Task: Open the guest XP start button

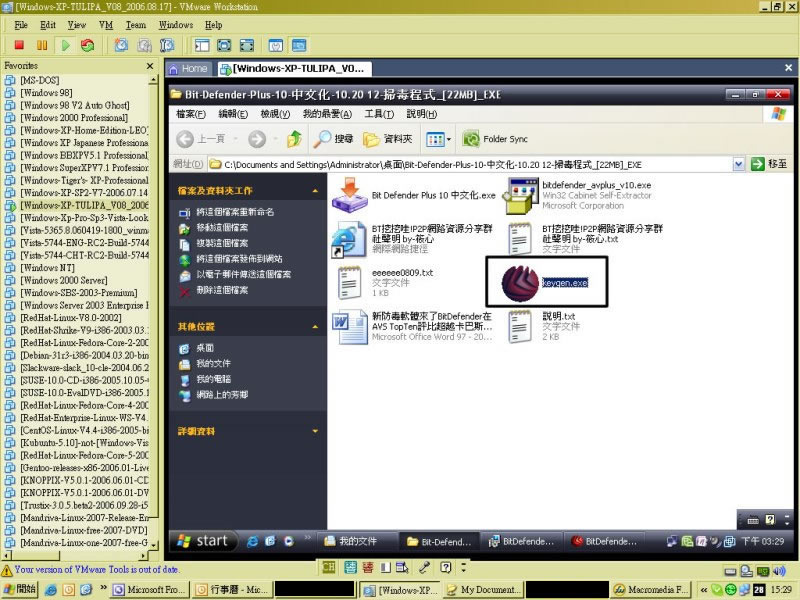Action: point(203,541)
